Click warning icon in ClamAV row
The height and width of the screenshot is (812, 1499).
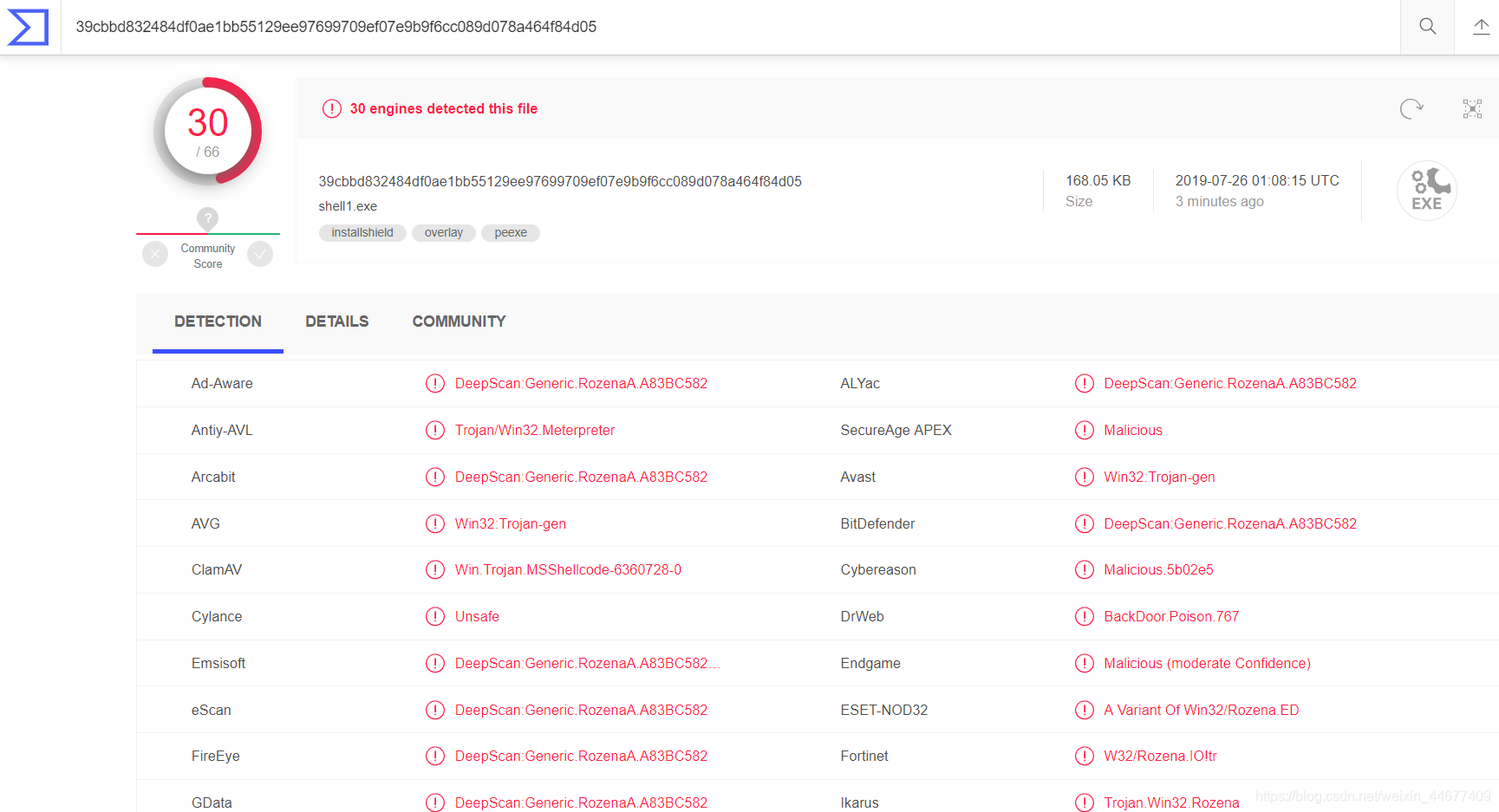pos(435,569)
